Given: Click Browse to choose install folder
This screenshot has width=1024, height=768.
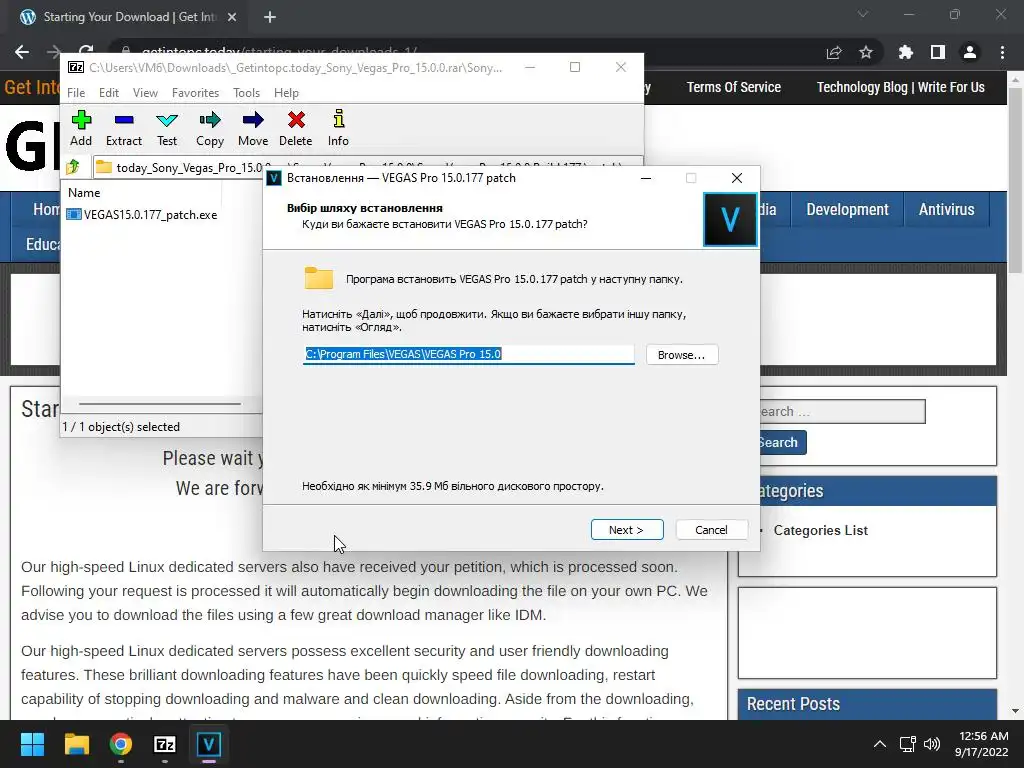Looking at the screenshot, I should [x=682, y=355].
